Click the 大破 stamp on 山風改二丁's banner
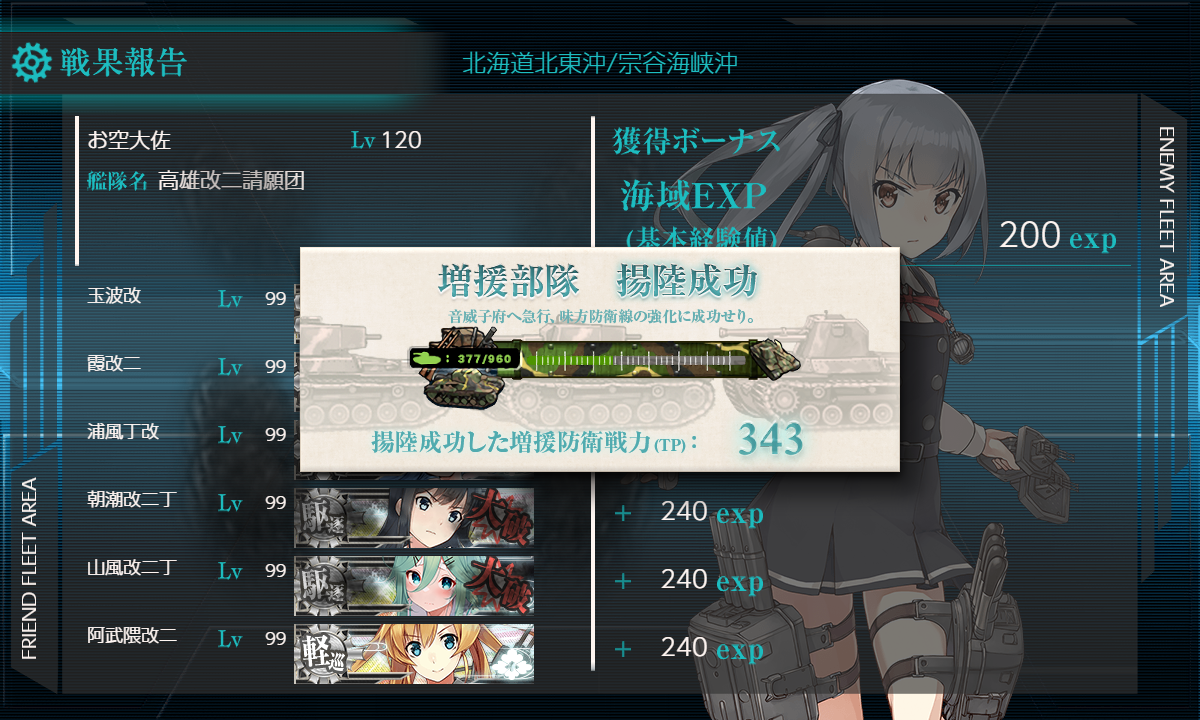Viewport: 1200px width, 720px height. 498,586
